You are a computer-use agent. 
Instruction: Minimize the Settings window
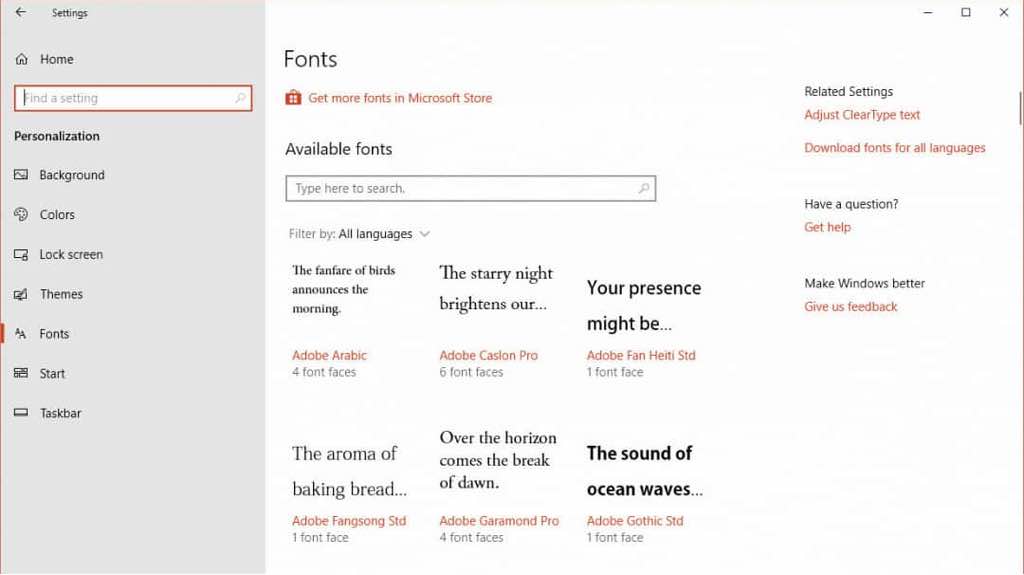tap(927, 12)
